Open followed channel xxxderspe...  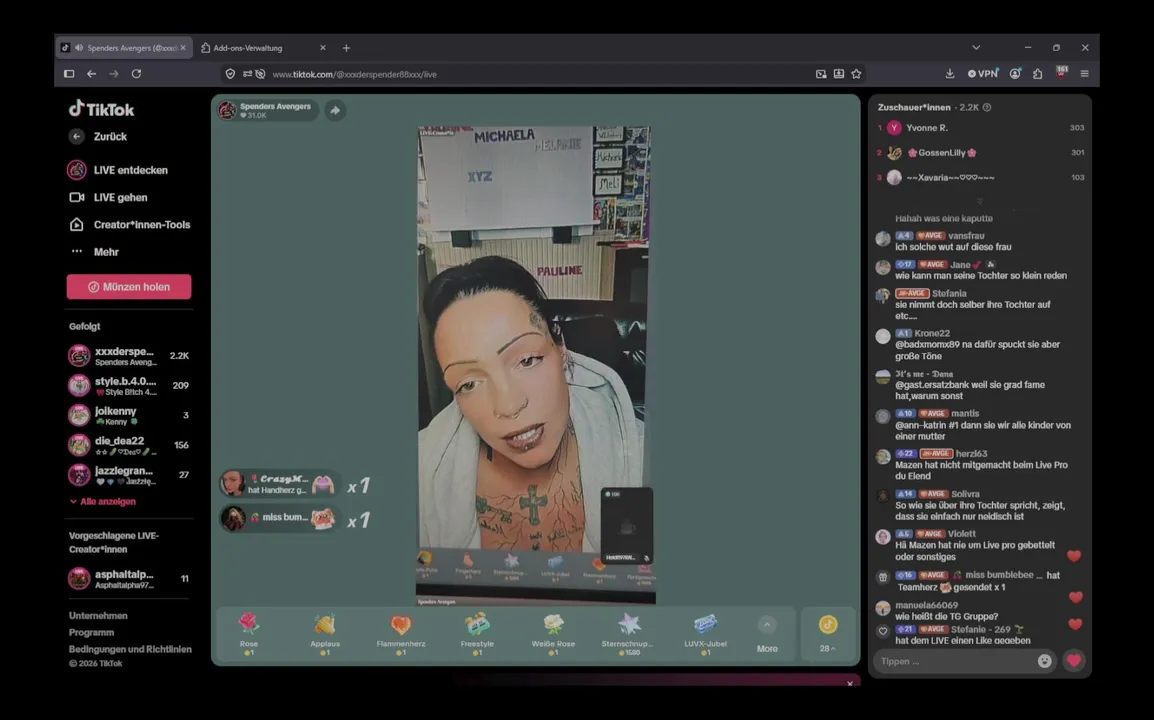point(129,356)
